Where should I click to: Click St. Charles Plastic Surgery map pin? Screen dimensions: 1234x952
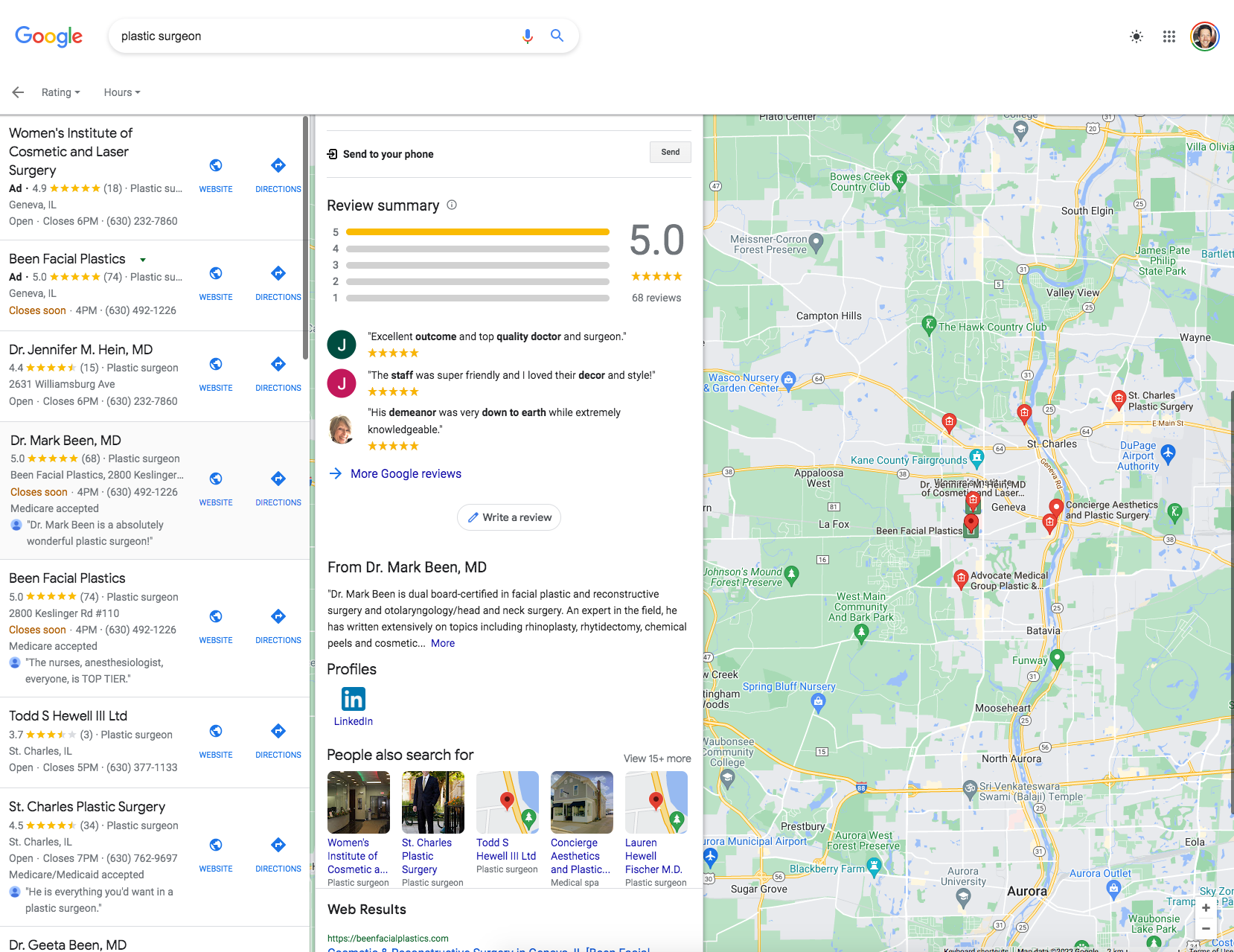pos(1118,400)
